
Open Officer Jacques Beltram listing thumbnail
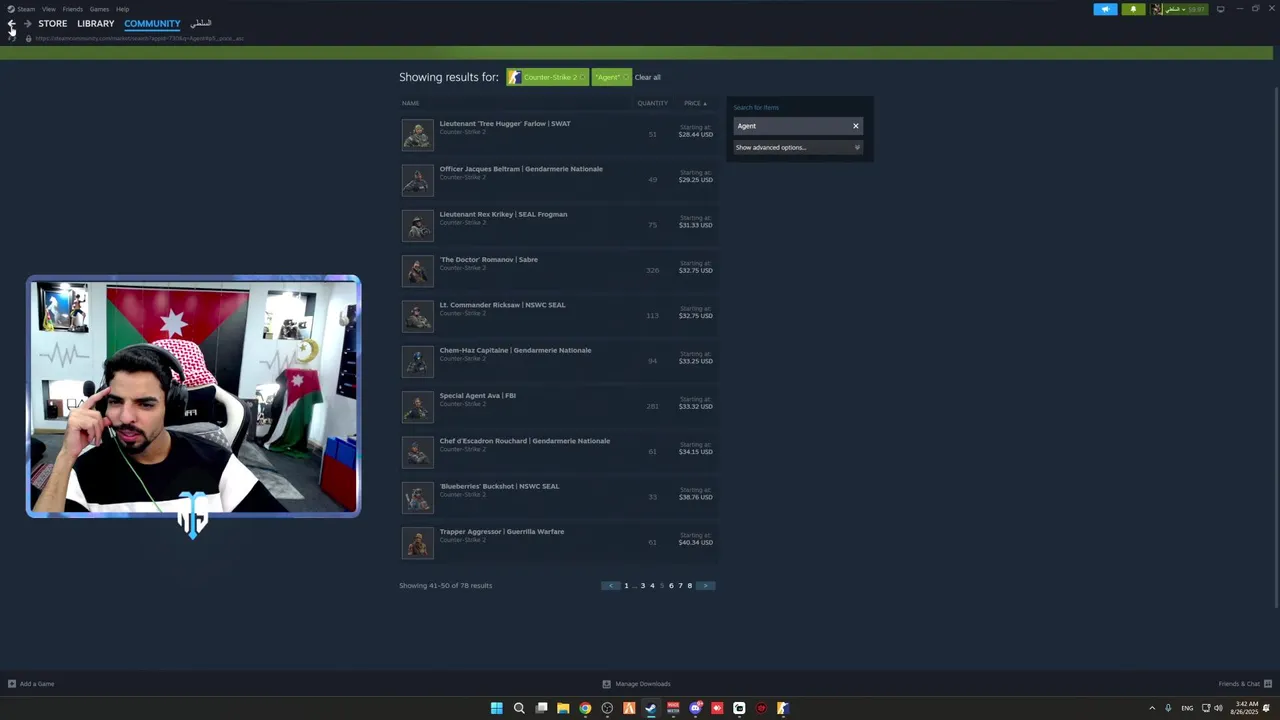pos(417,180)
